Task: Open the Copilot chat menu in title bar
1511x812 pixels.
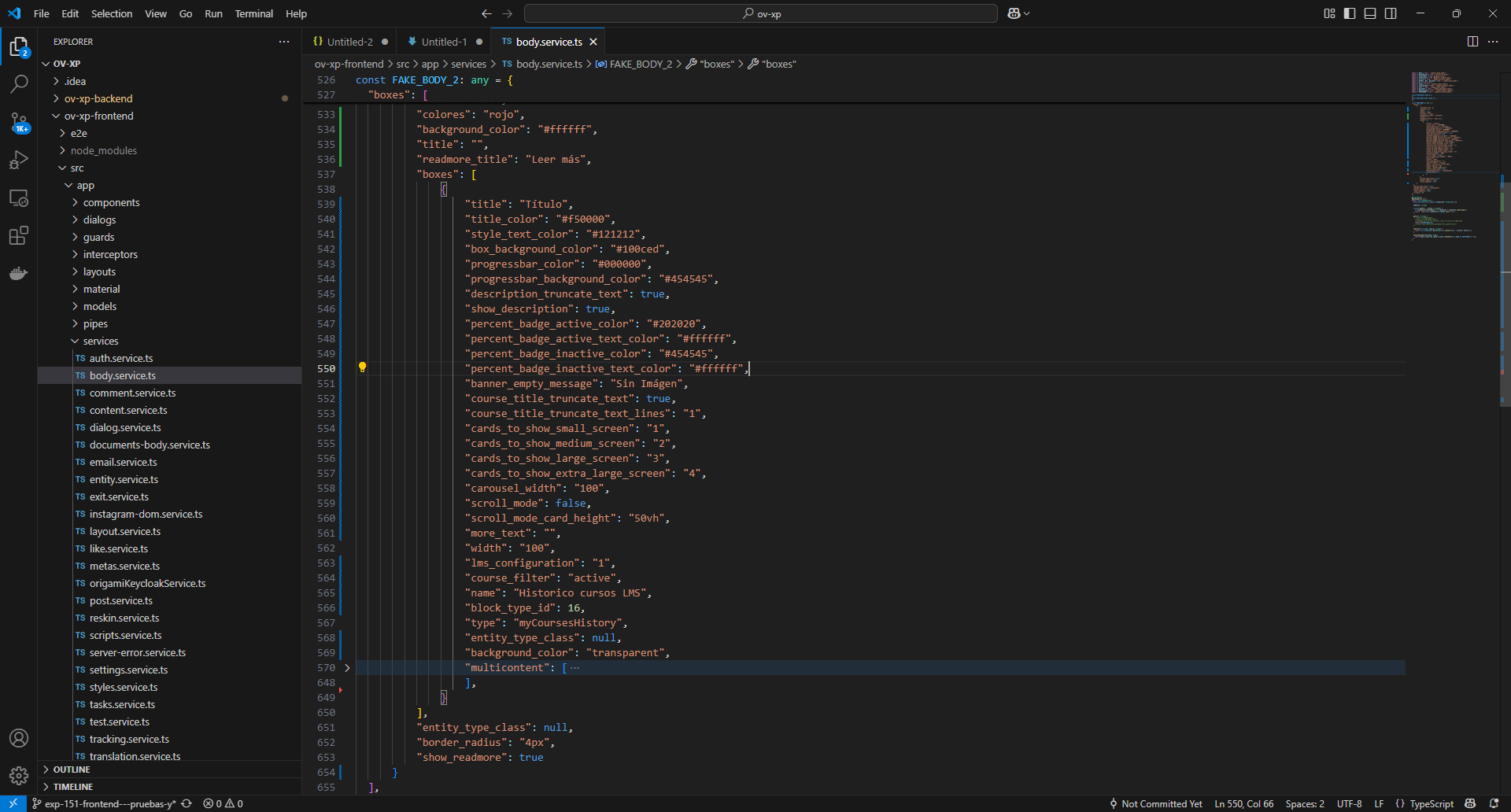Action: click(1018, 13)
